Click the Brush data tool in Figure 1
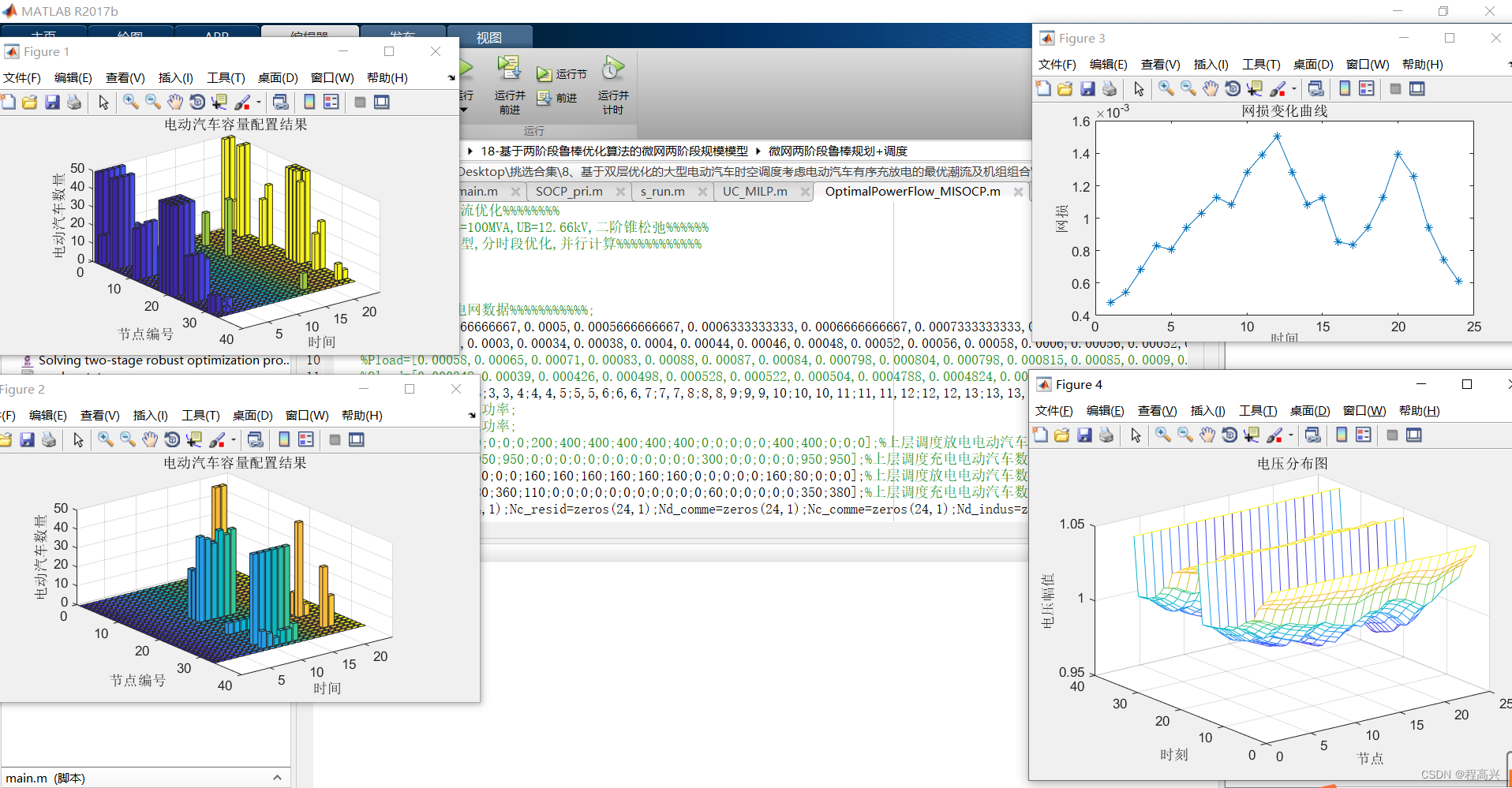This screenshot has height=788, width=1512. 241,102
